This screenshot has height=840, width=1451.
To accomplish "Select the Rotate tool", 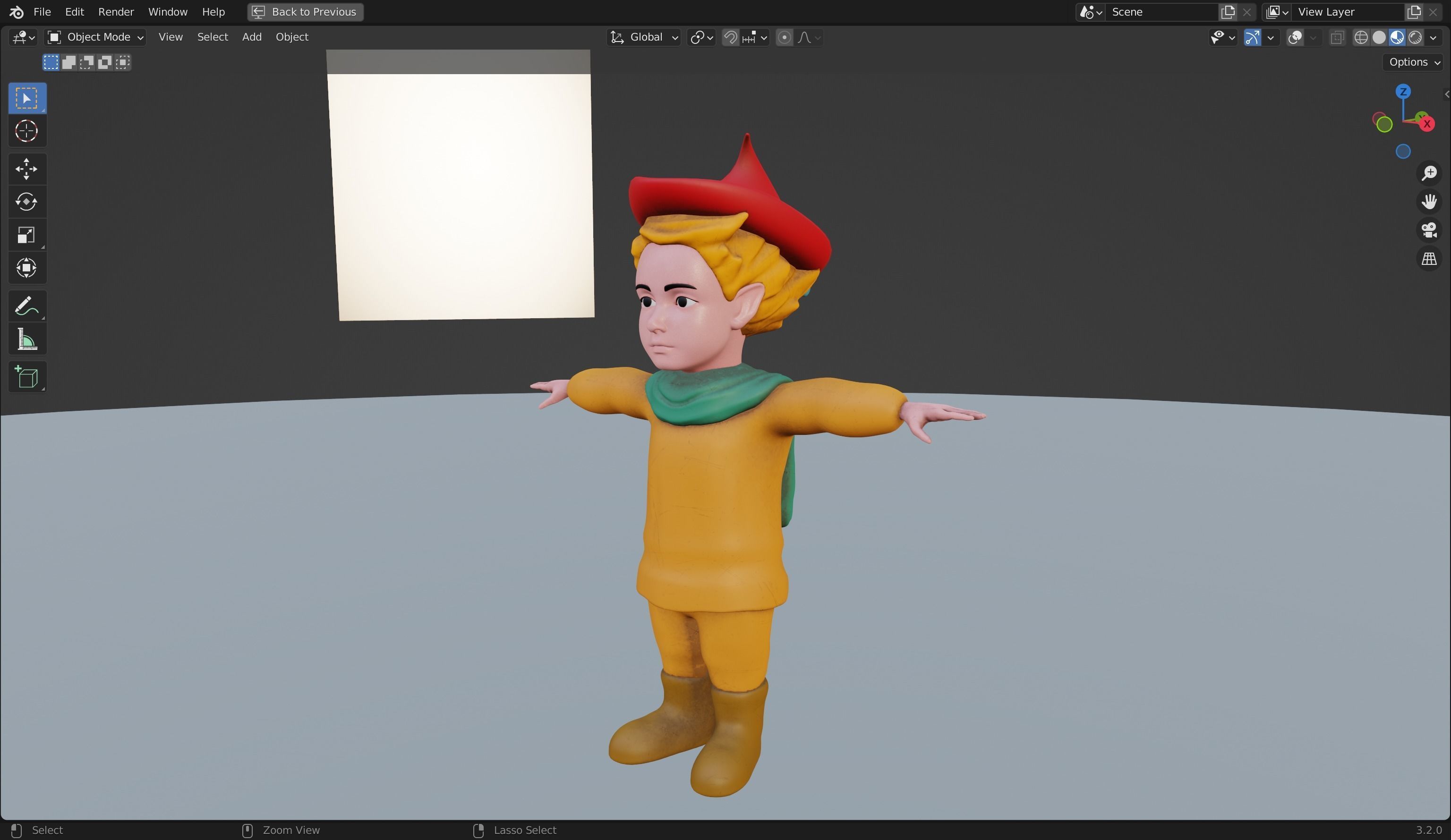I will coord(27,202).
